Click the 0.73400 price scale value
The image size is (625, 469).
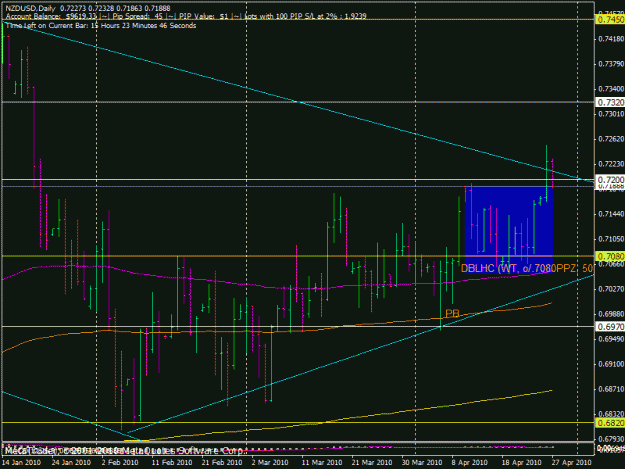tap(610, 88)
